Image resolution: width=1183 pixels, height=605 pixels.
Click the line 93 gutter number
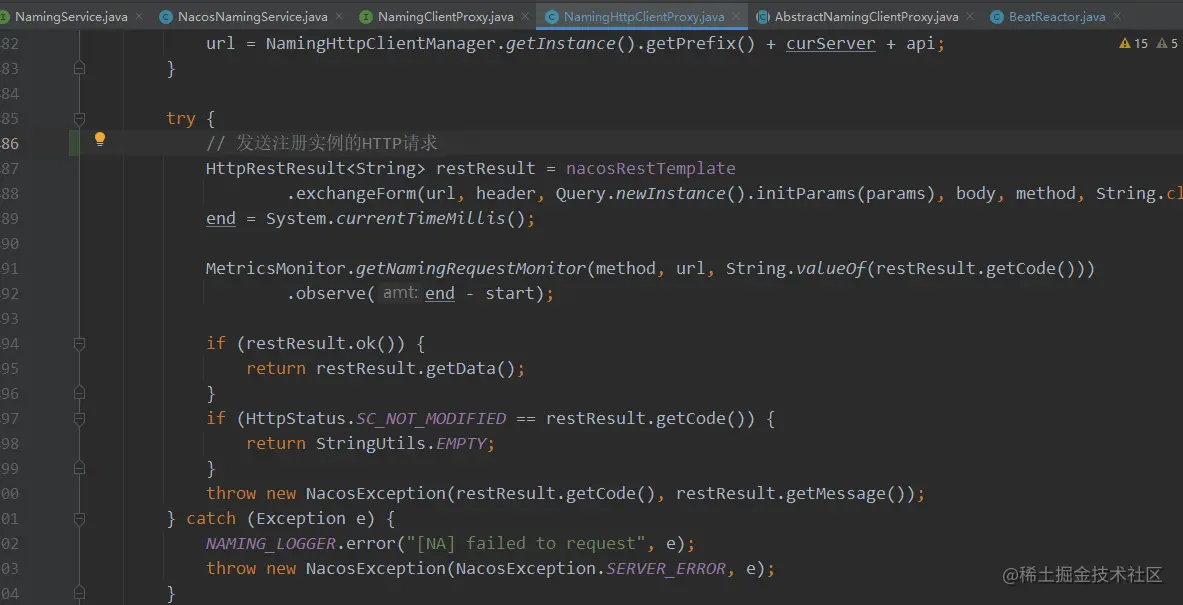(10, 318)
